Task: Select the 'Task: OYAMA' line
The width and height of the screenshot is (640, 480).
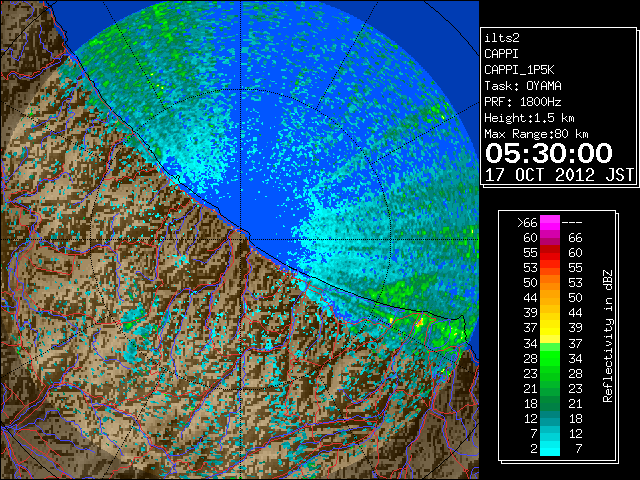Action: coord(523,86)
